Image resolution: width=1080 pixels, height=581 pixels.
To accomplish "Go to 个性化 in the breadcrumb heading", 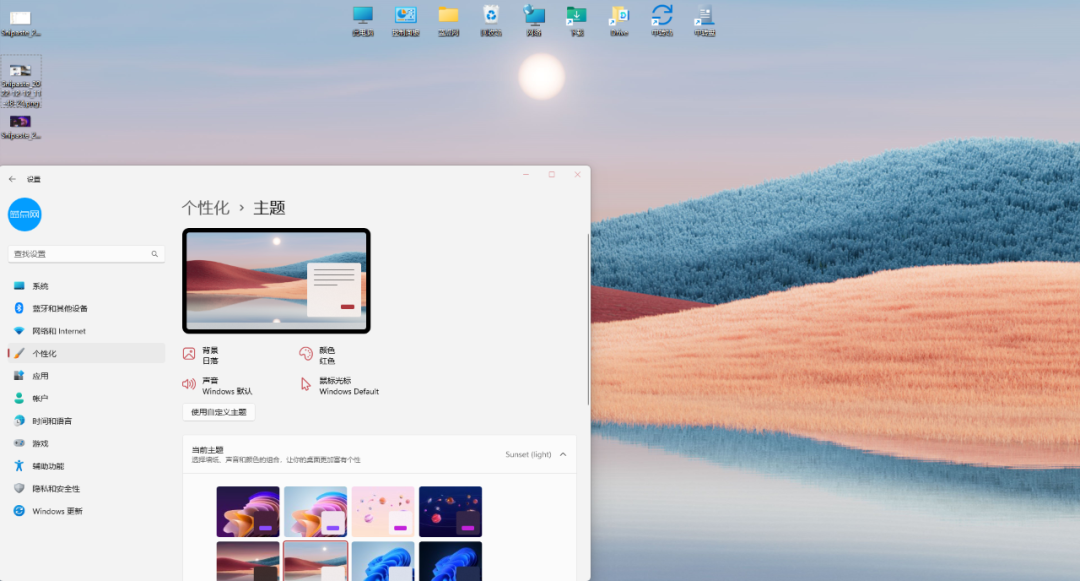I will [x=206, y=207].
